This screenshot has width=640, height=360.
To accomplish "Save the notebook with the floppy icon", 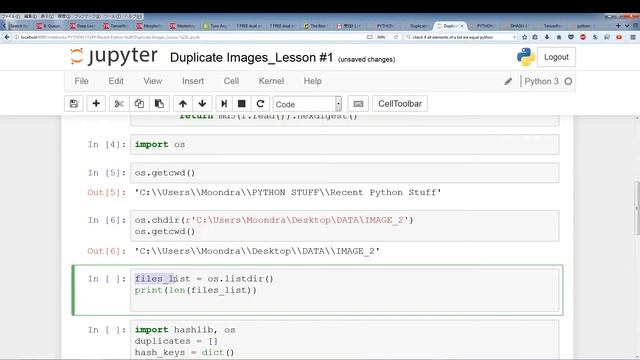I will [74, 104].
